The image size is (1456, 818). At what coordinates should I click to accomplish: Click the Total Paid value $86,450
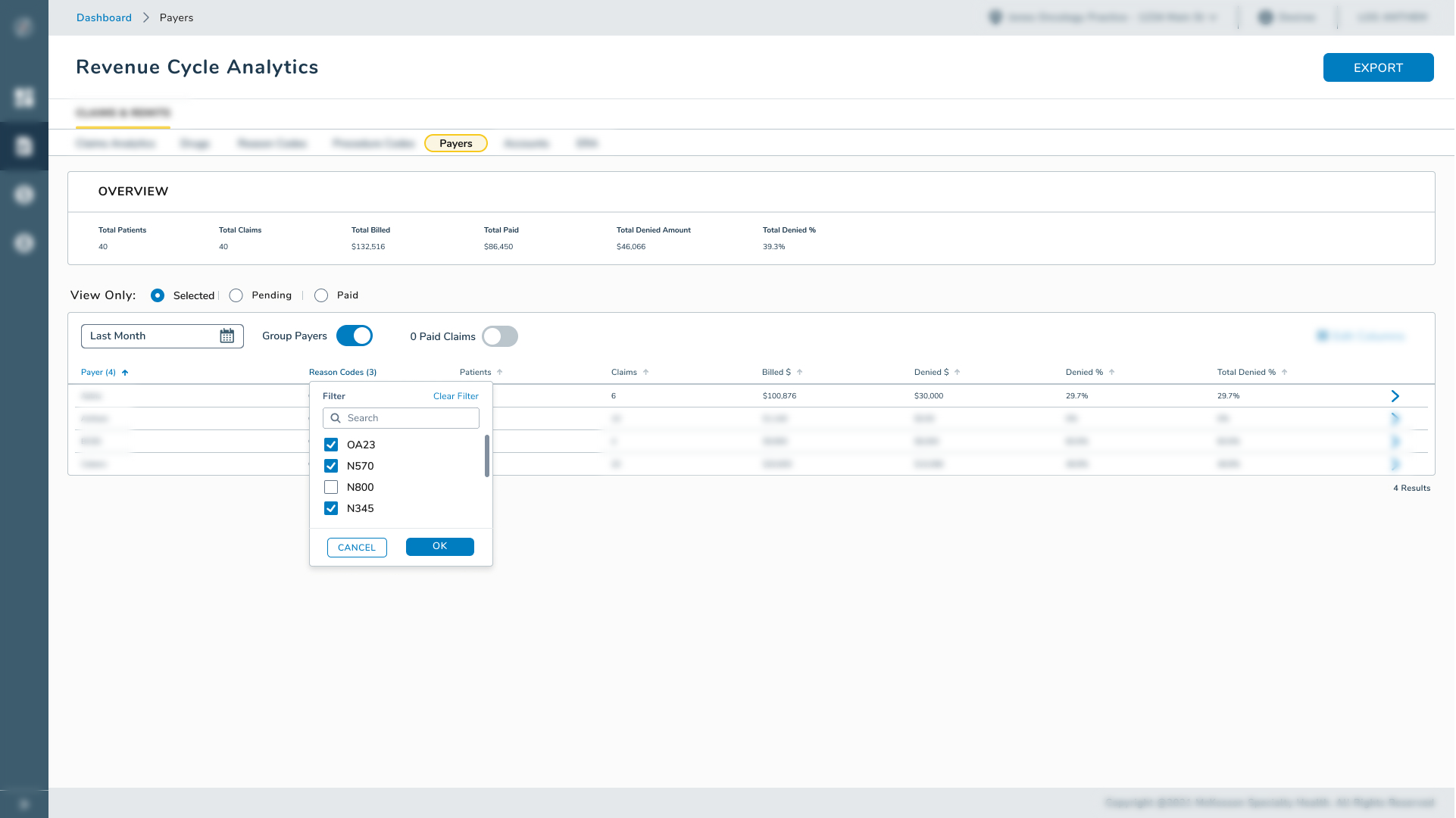point(498,247)
